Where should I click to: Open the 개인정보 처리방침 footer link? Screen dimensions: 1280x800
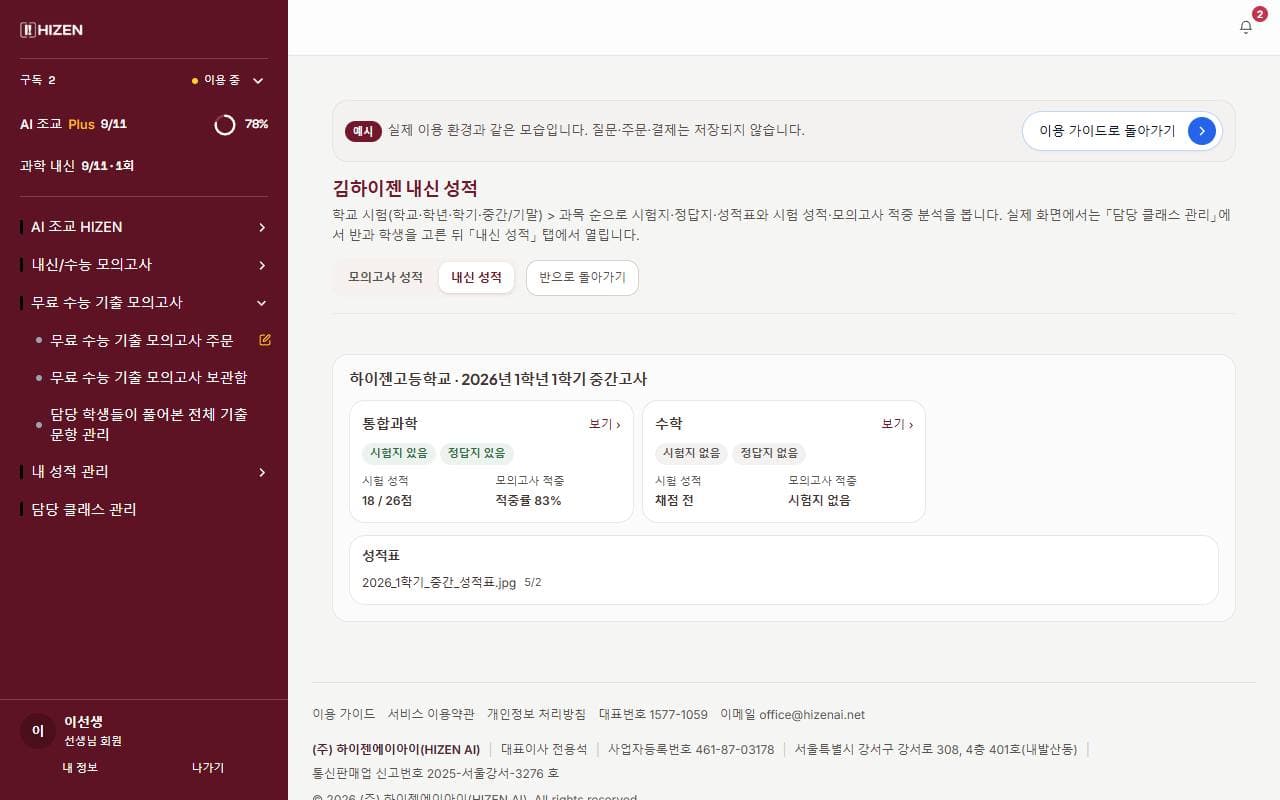tap(536, 714)
